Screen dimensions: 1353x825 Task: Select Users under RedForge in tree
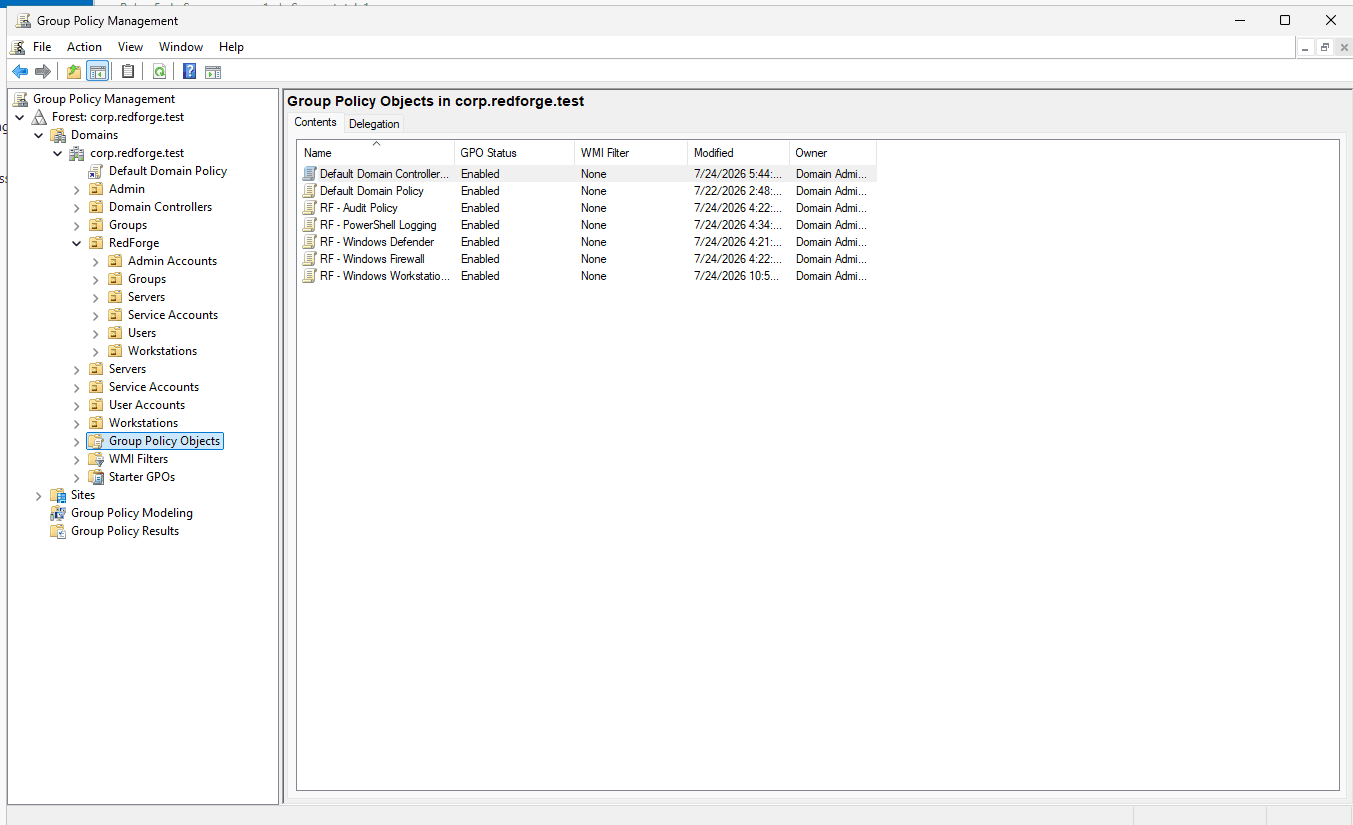[142, 333]
